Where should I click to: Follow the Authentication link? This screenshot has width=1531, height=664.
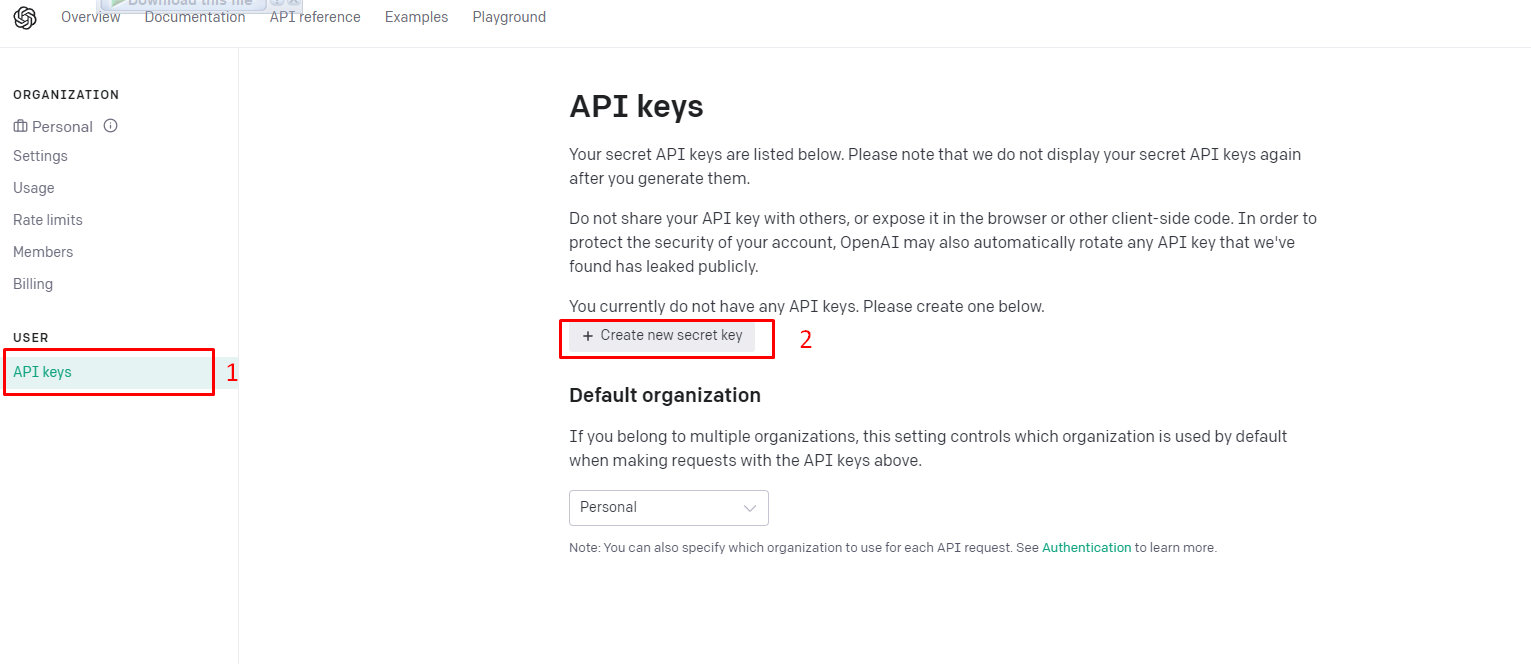click(1087, 547)
